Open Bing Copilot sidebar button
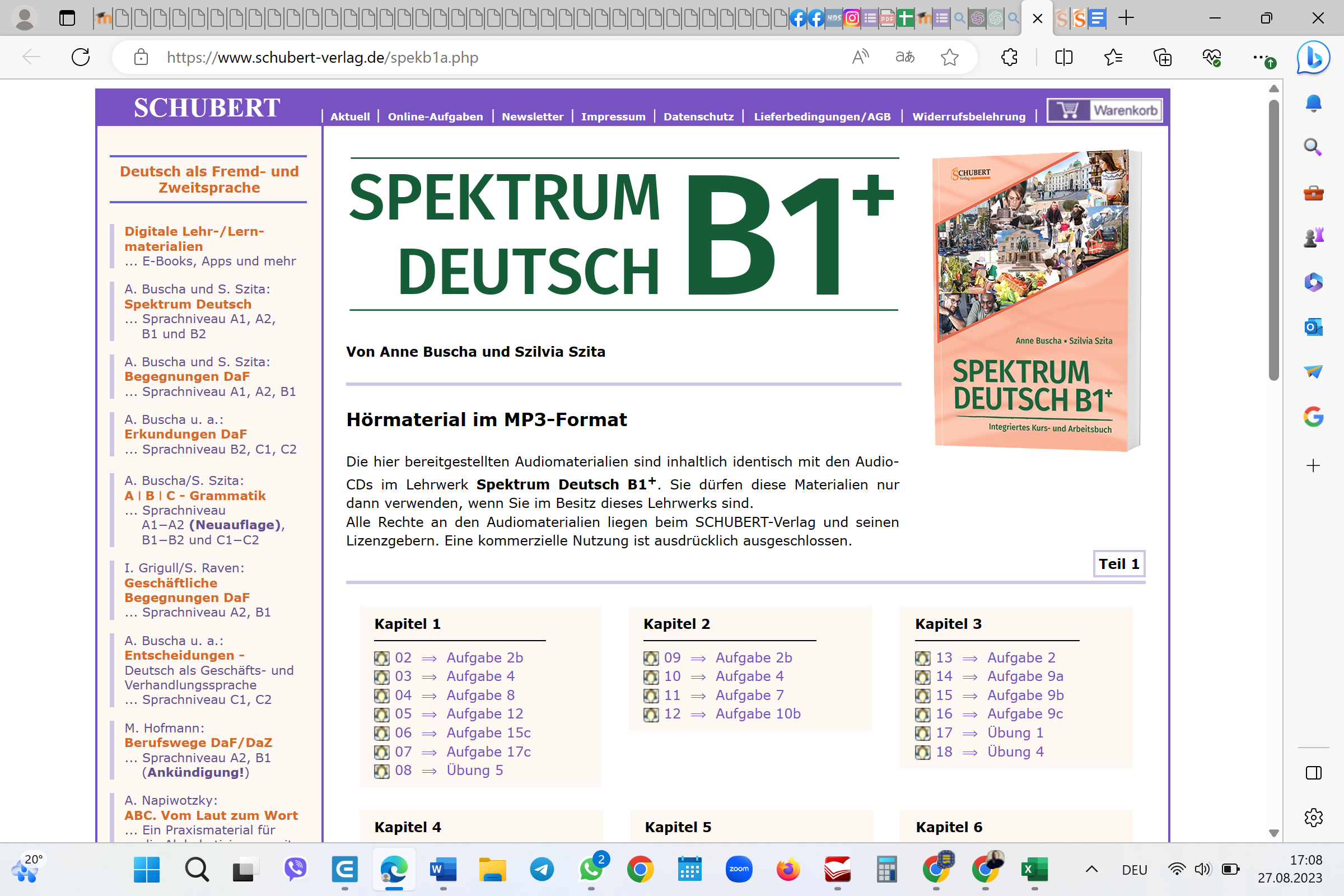 (1313, 57)
